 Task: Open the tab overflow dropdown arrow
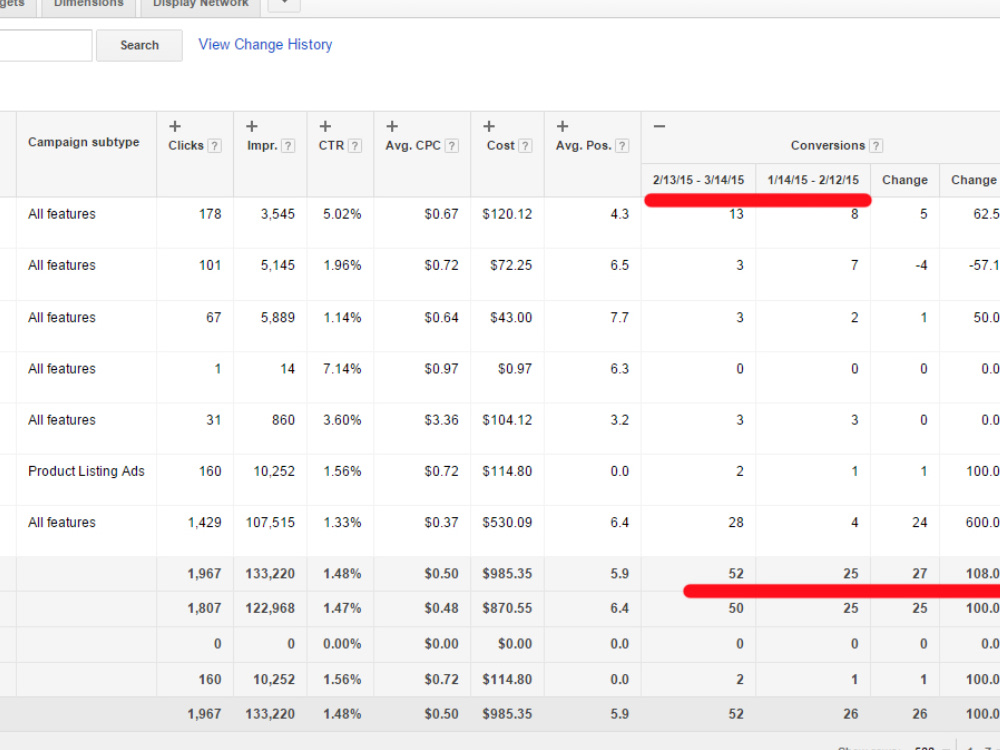tap(284, 5)
